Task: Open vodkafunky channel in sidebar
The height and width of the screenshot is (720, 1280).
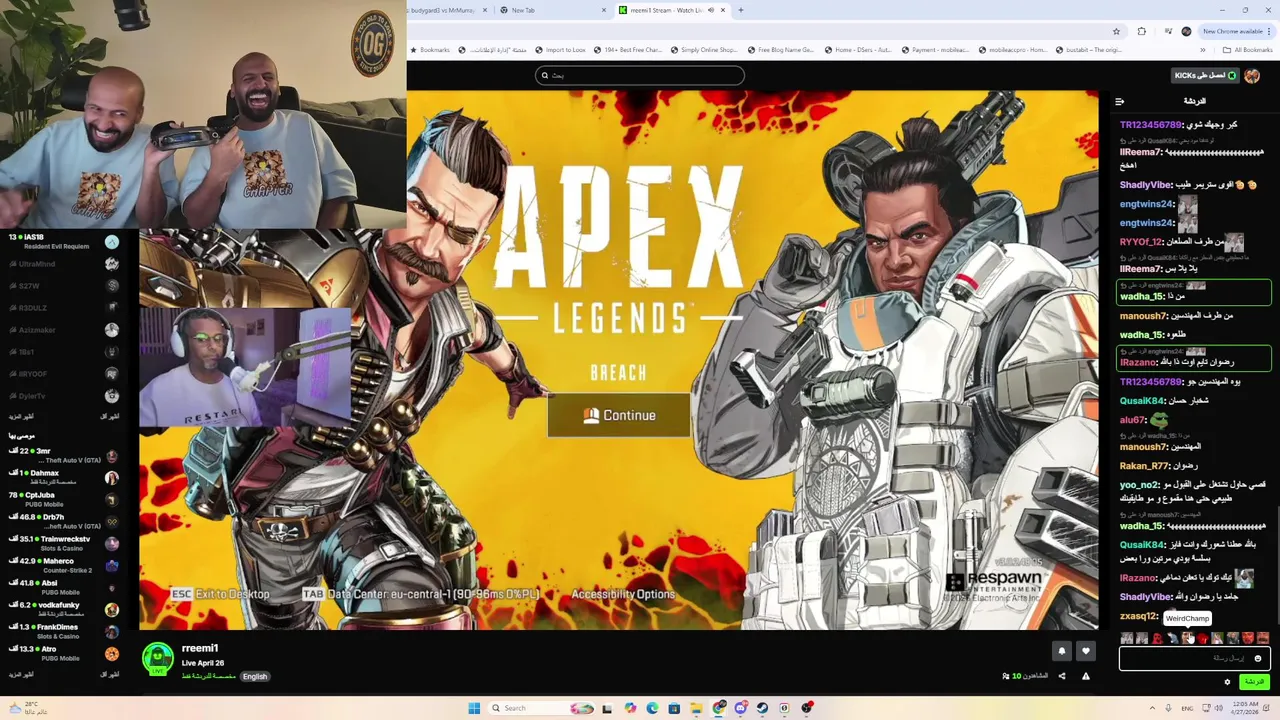Action: pyautogui.click(x=63, y=610)
